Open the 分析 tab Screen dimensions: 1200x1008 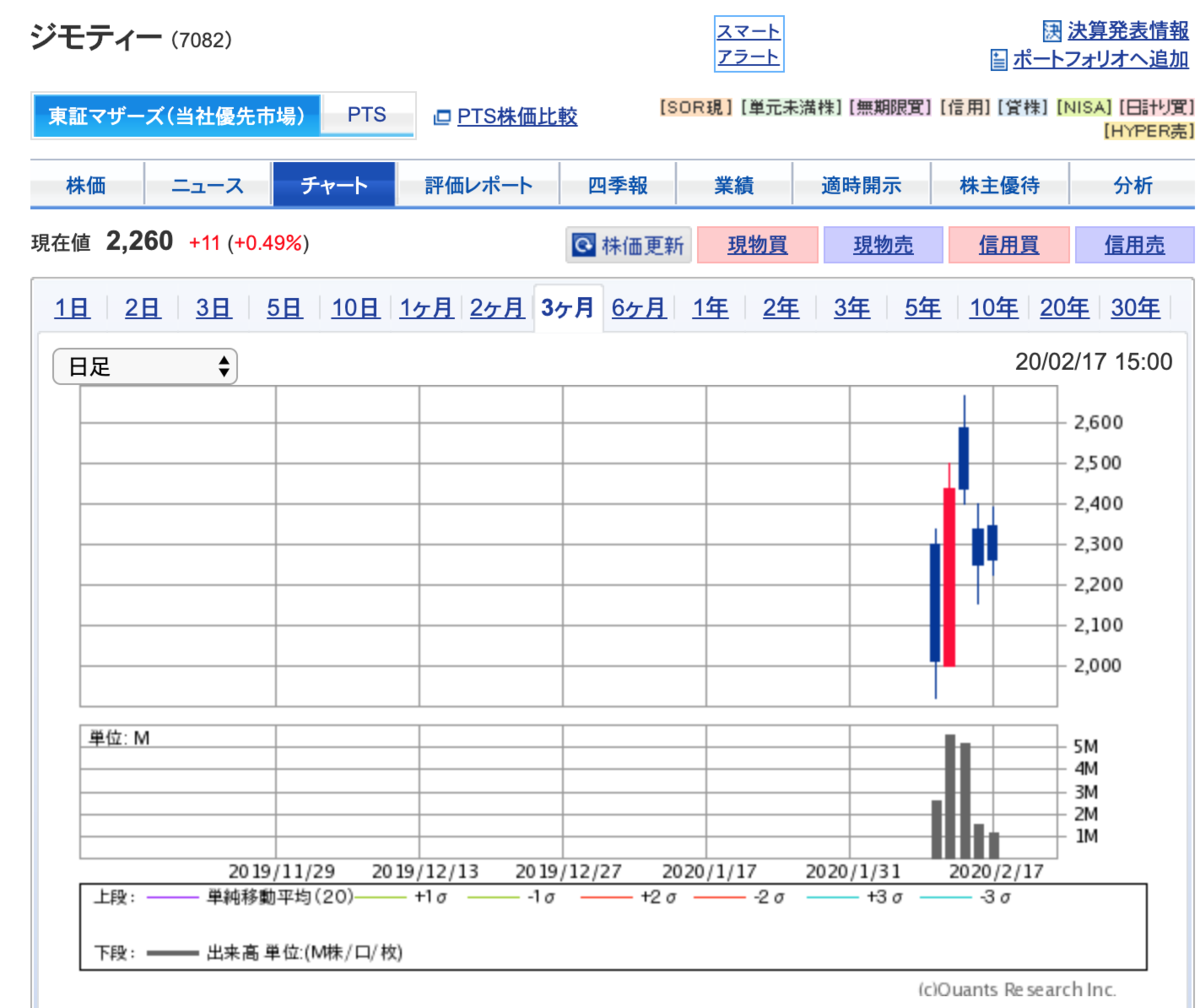(1132, 185)
